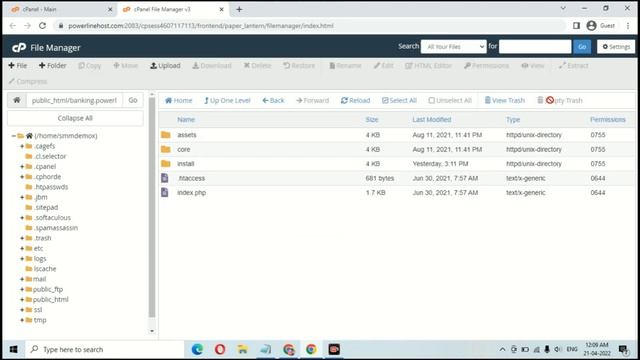
Task: Expand the logs folder node
Action: (22, 258)
